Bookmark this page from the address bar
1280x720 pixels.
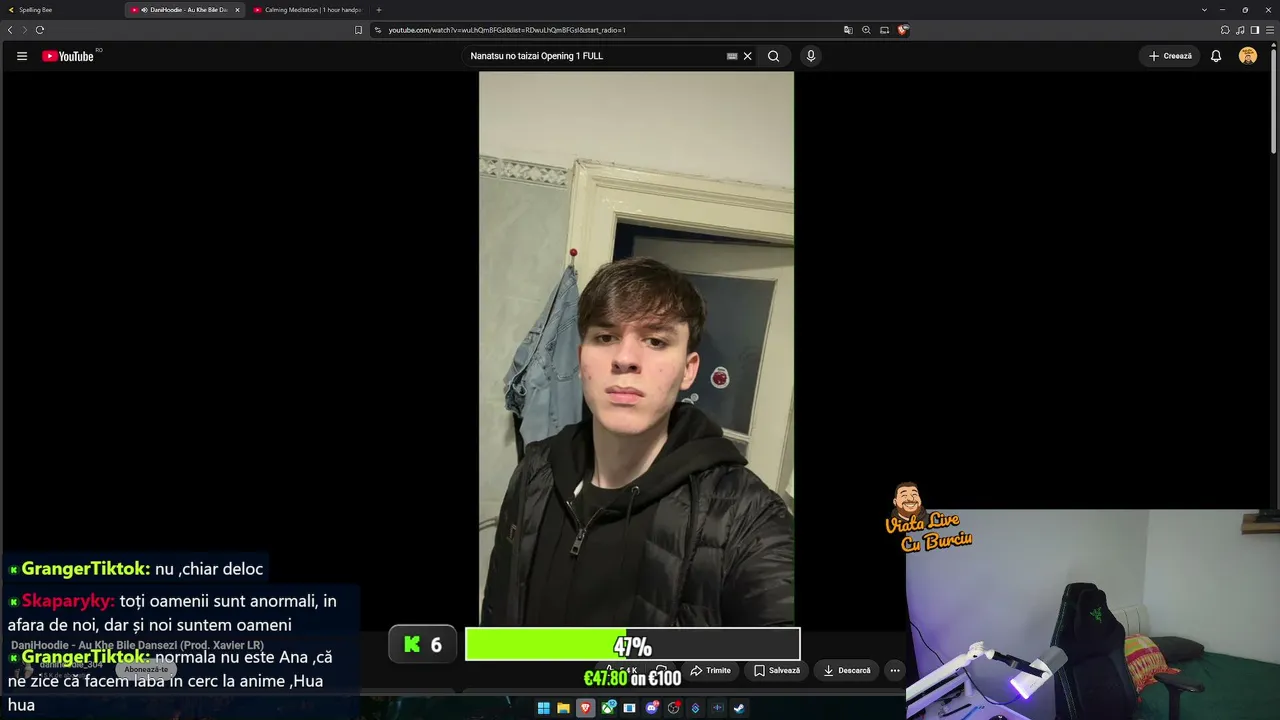pyautogui.click(x=359, y=30)
